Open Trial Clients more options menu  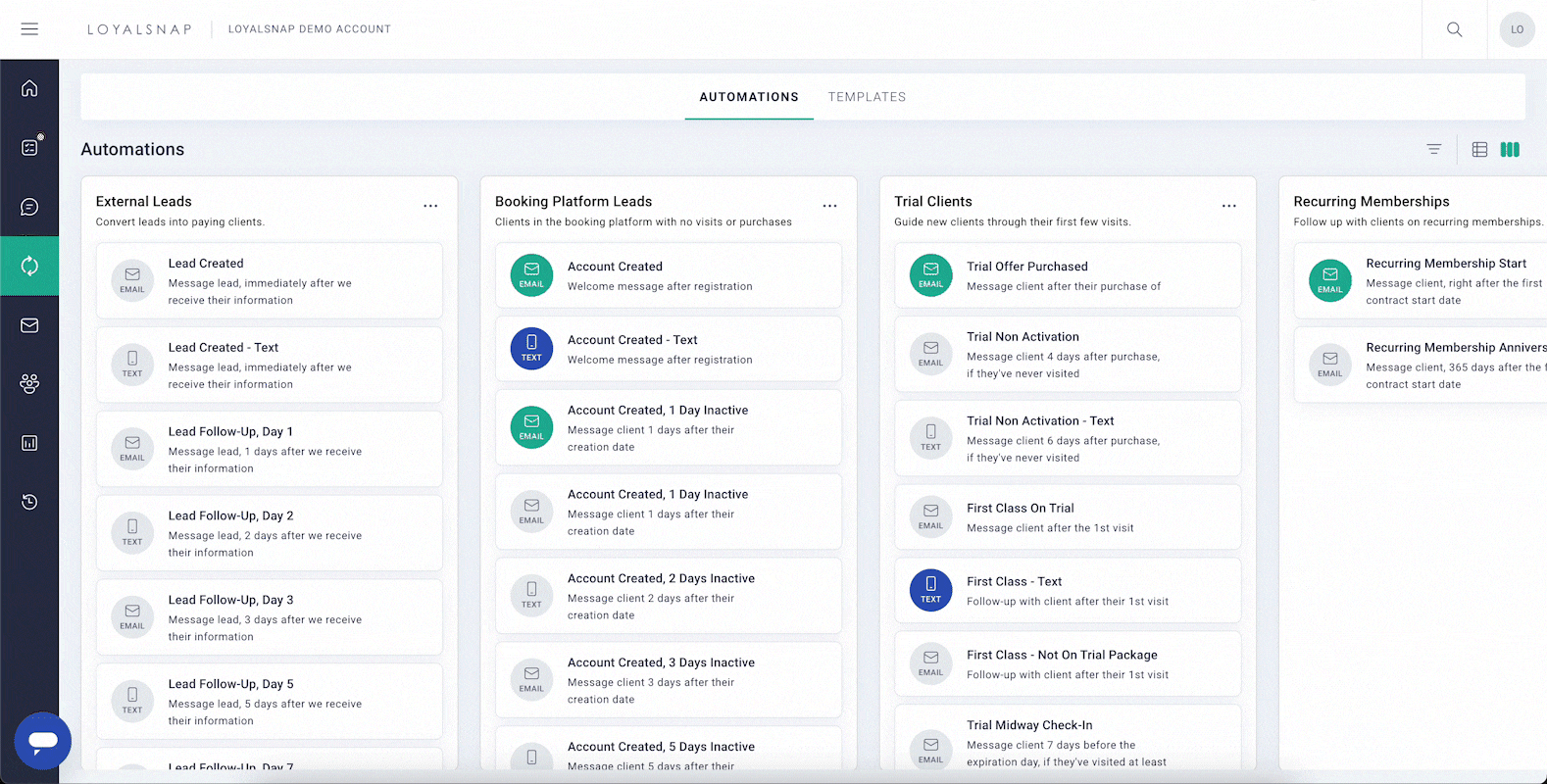pos(1228,206)
